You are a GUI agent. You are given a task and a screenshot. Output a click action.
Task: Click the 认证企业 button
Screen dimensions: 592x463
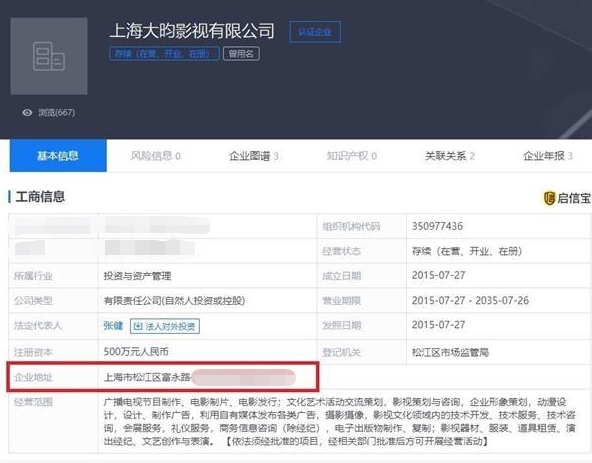tap(315, 32)
